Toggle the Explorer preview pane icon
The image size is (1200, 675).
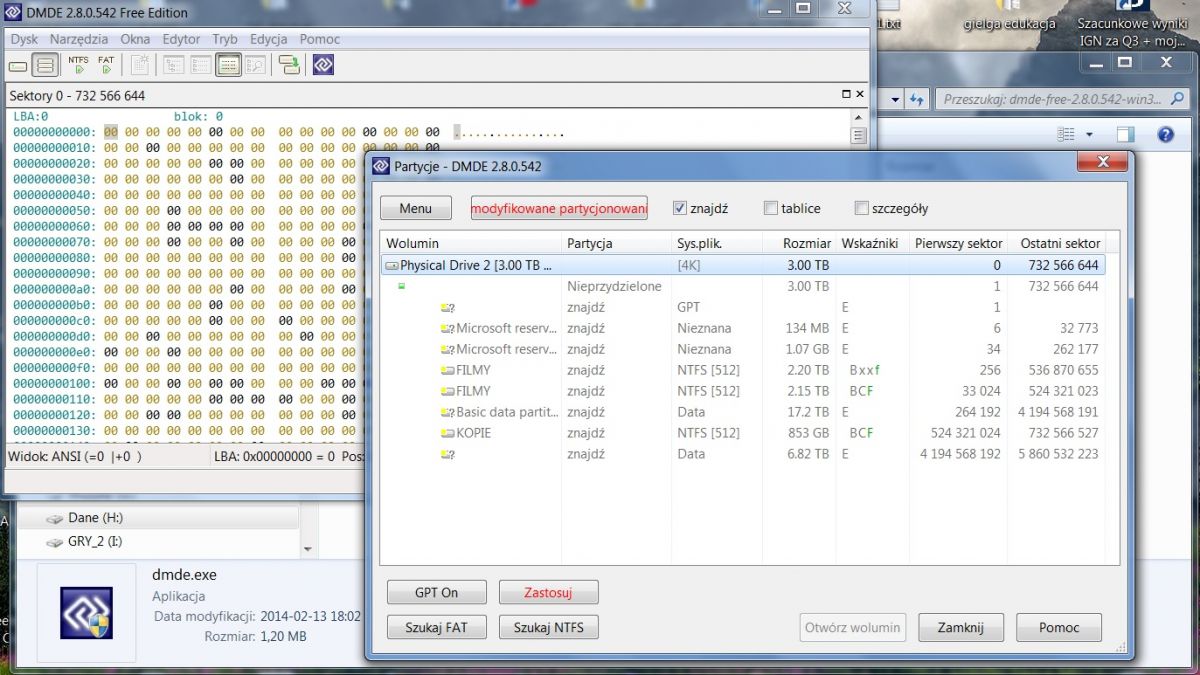point(1125,134)
